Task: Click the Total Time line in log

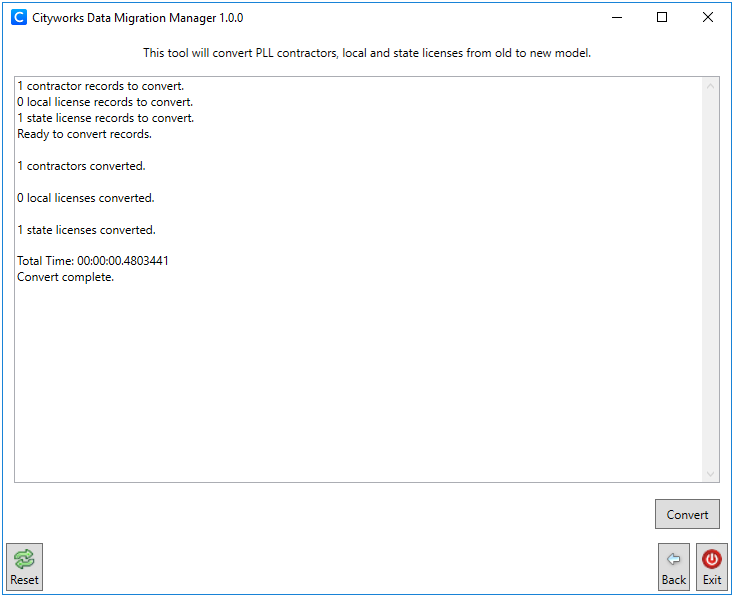Action: click(x=93, y=261)
